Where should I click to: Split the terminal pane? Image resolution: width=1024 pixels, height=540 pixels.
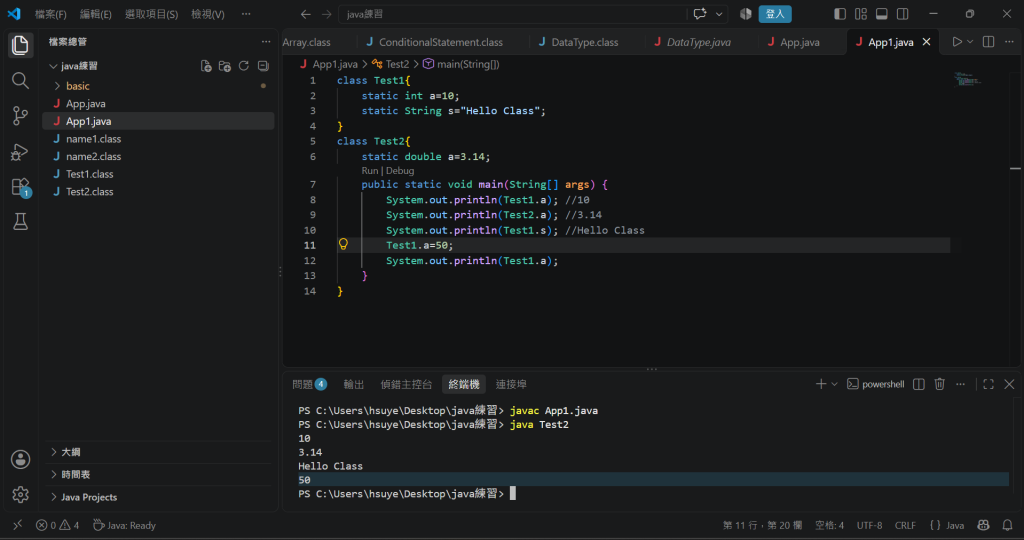click(919, 384)
